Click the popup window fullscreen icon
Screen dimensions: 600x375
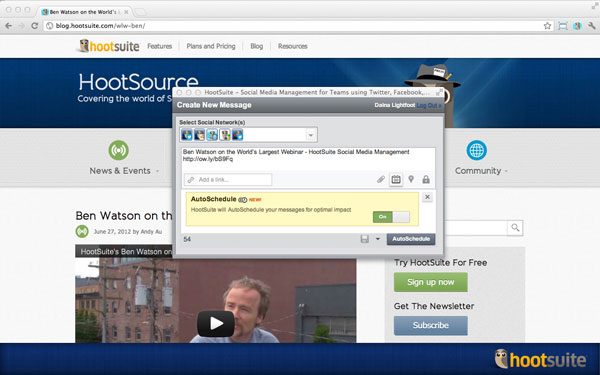pyautogui.click(x=440, y=91)
